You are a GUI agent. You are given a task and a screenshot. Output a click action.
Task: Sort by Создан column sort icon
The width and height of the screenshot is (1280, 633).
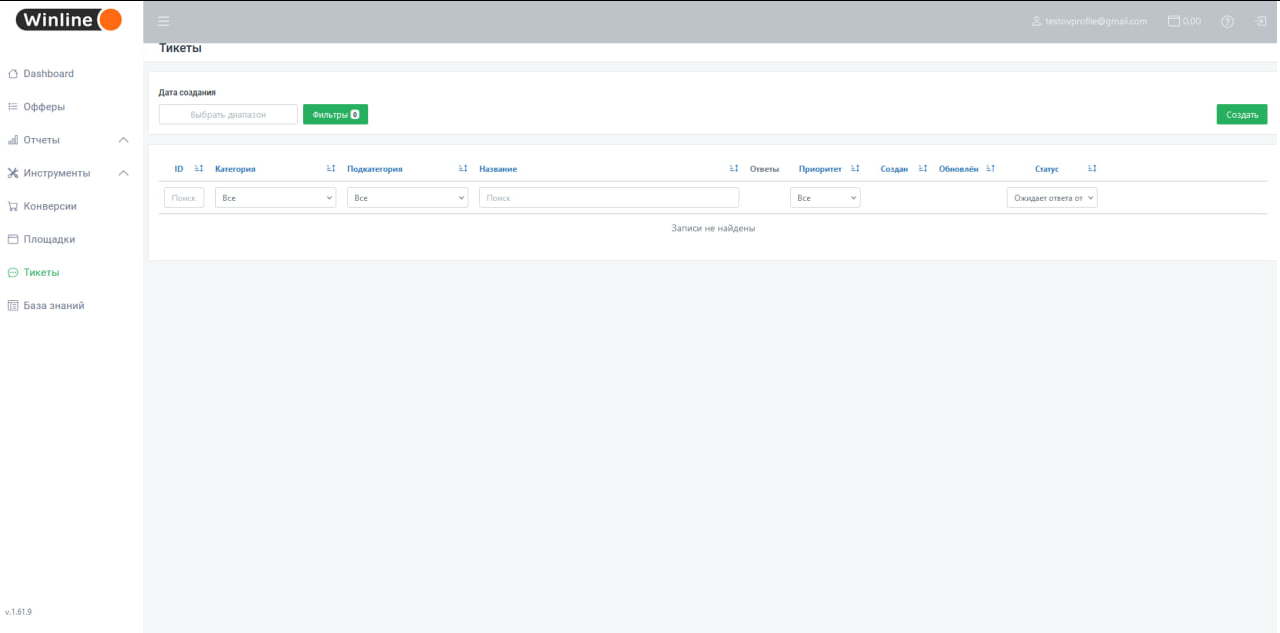923,169
